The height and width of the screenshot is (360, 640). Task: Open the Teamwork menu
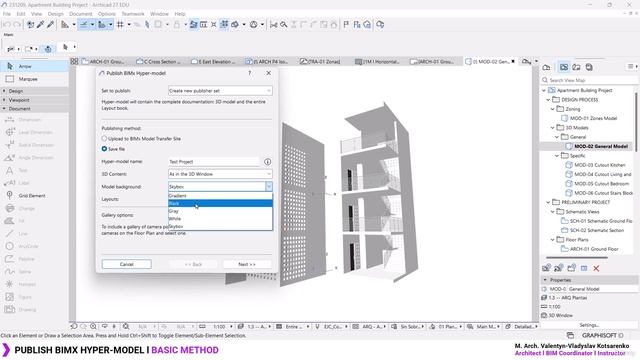(133, 14)
